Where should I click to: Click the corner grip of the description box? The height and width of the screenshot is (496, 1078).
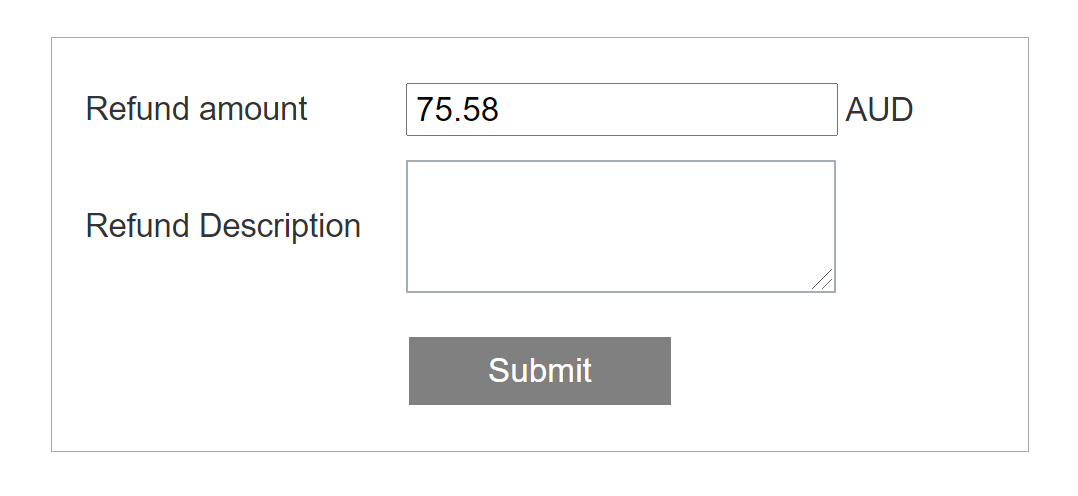pos(823,281)
